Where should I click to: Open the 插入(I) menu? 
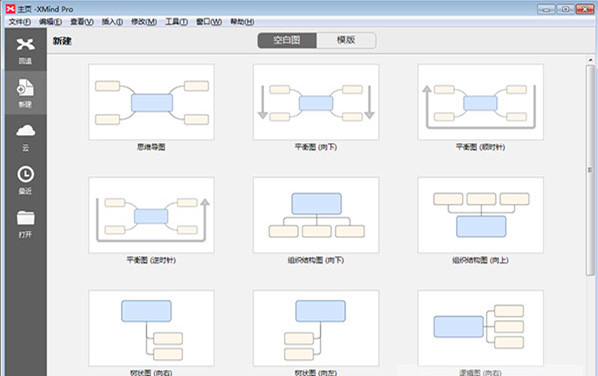(112, 22)
